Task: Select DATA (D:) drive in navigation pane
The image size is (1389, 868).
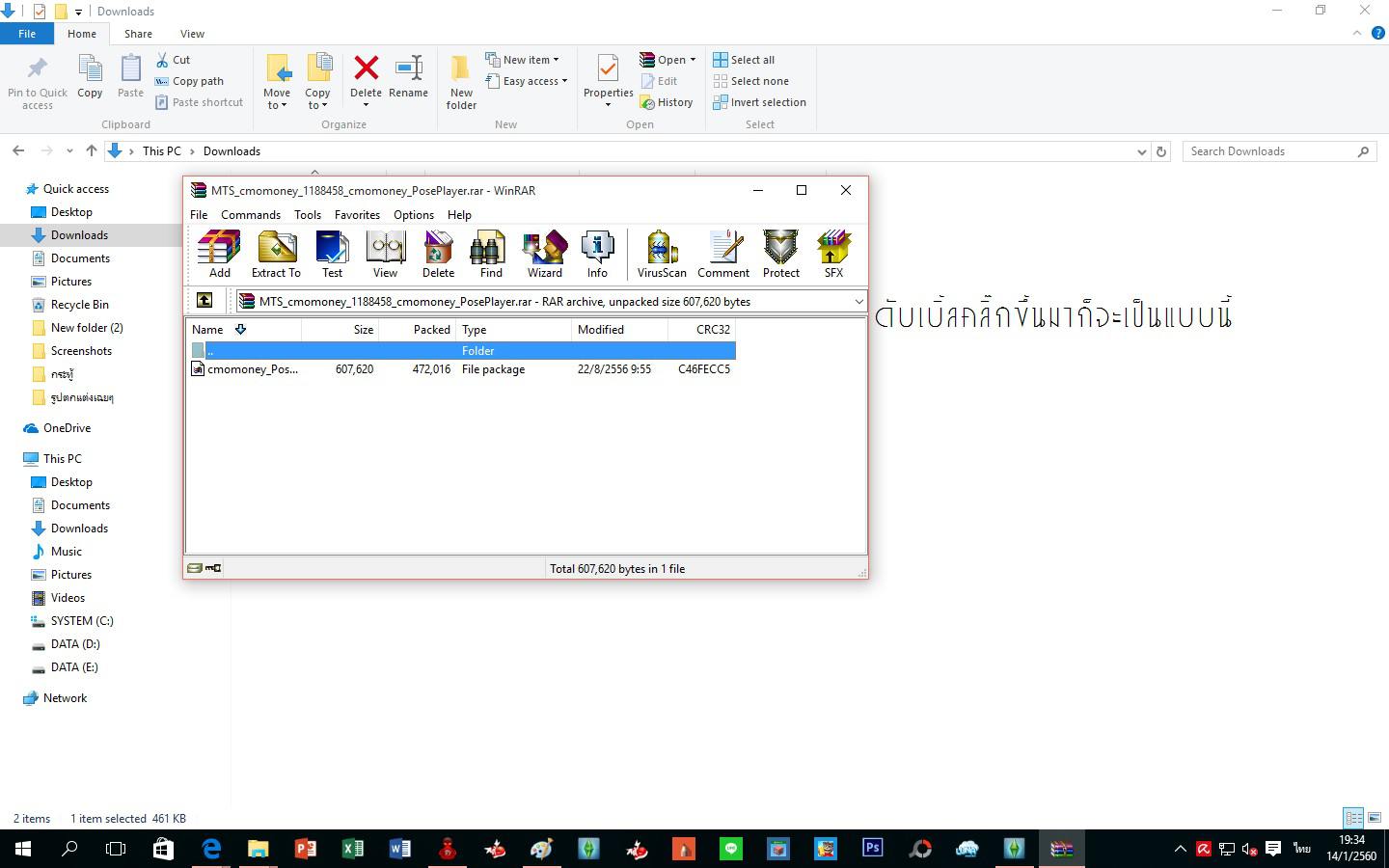Action: (75, 644)
